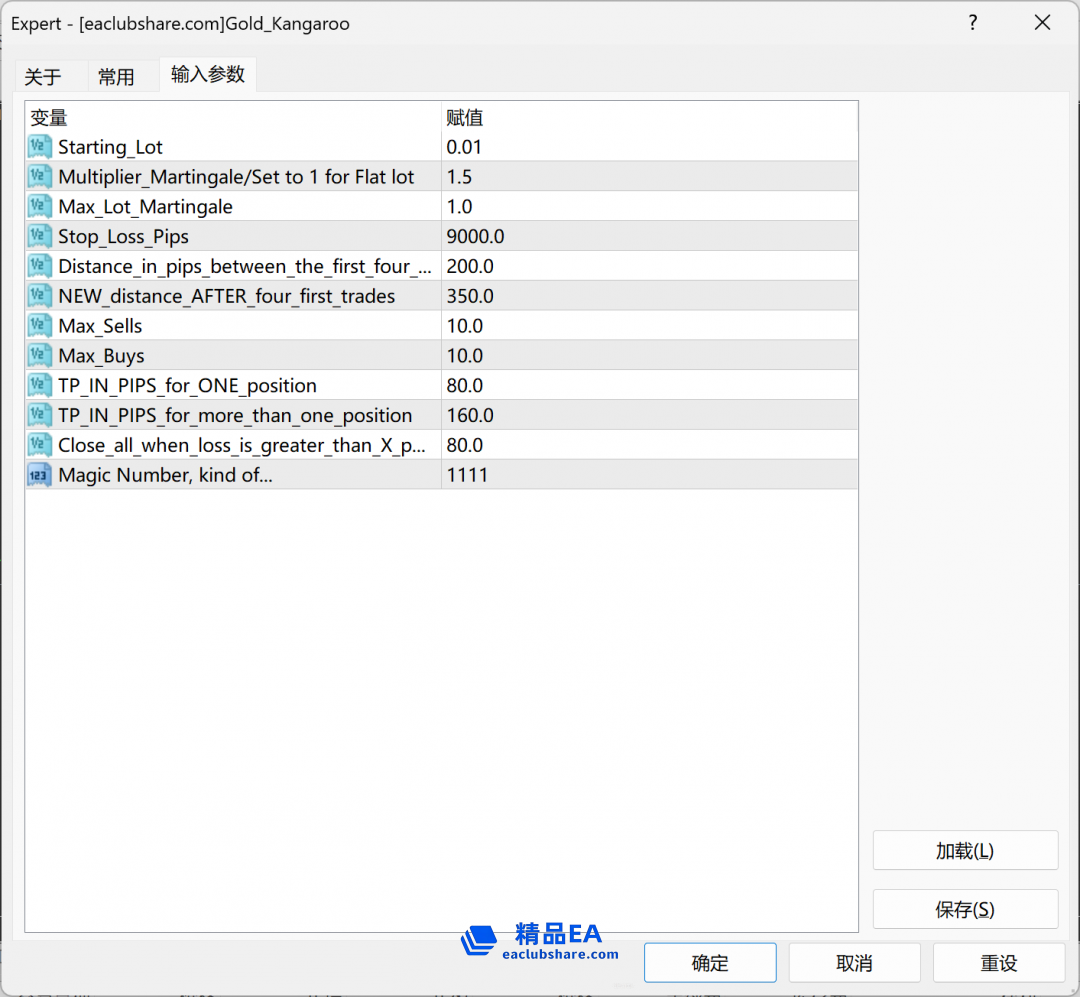Select the TP_IN_PIPS_for_ONE_position icon
1080x997 pixels.
[40, 386]
